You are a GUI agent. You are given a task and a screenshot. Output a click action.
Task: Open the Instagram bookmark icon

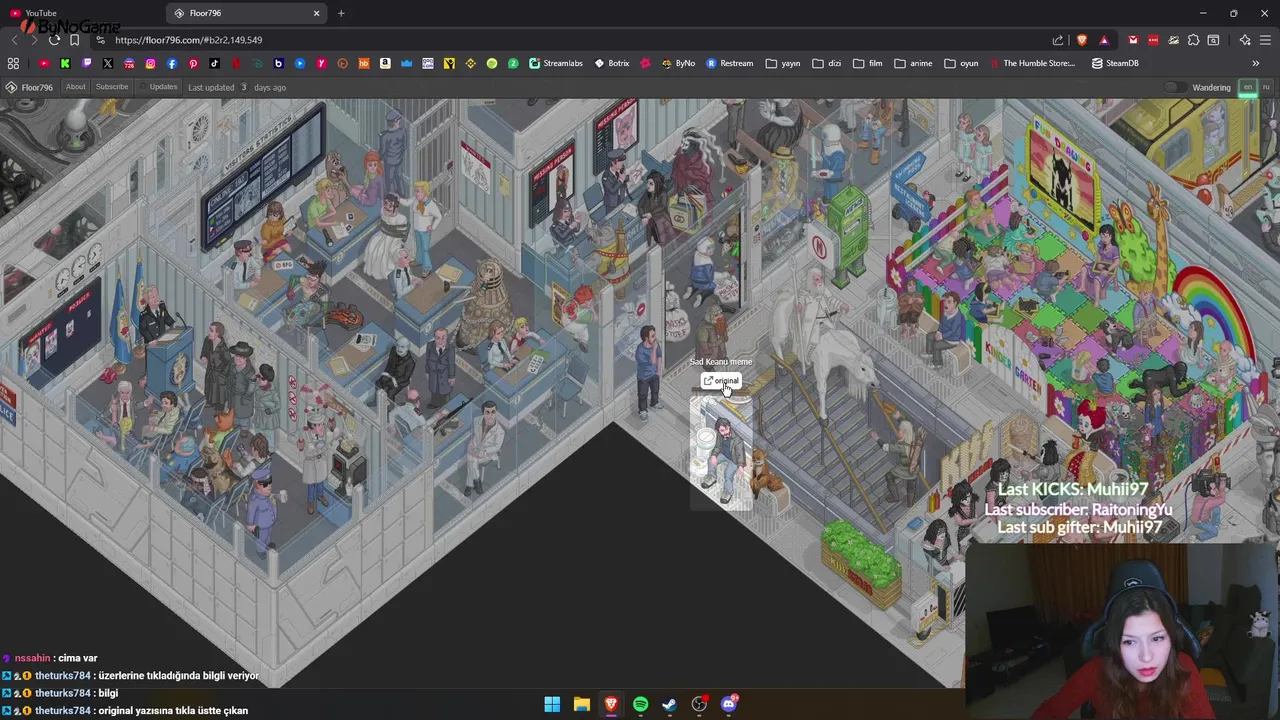coord(150,63)
